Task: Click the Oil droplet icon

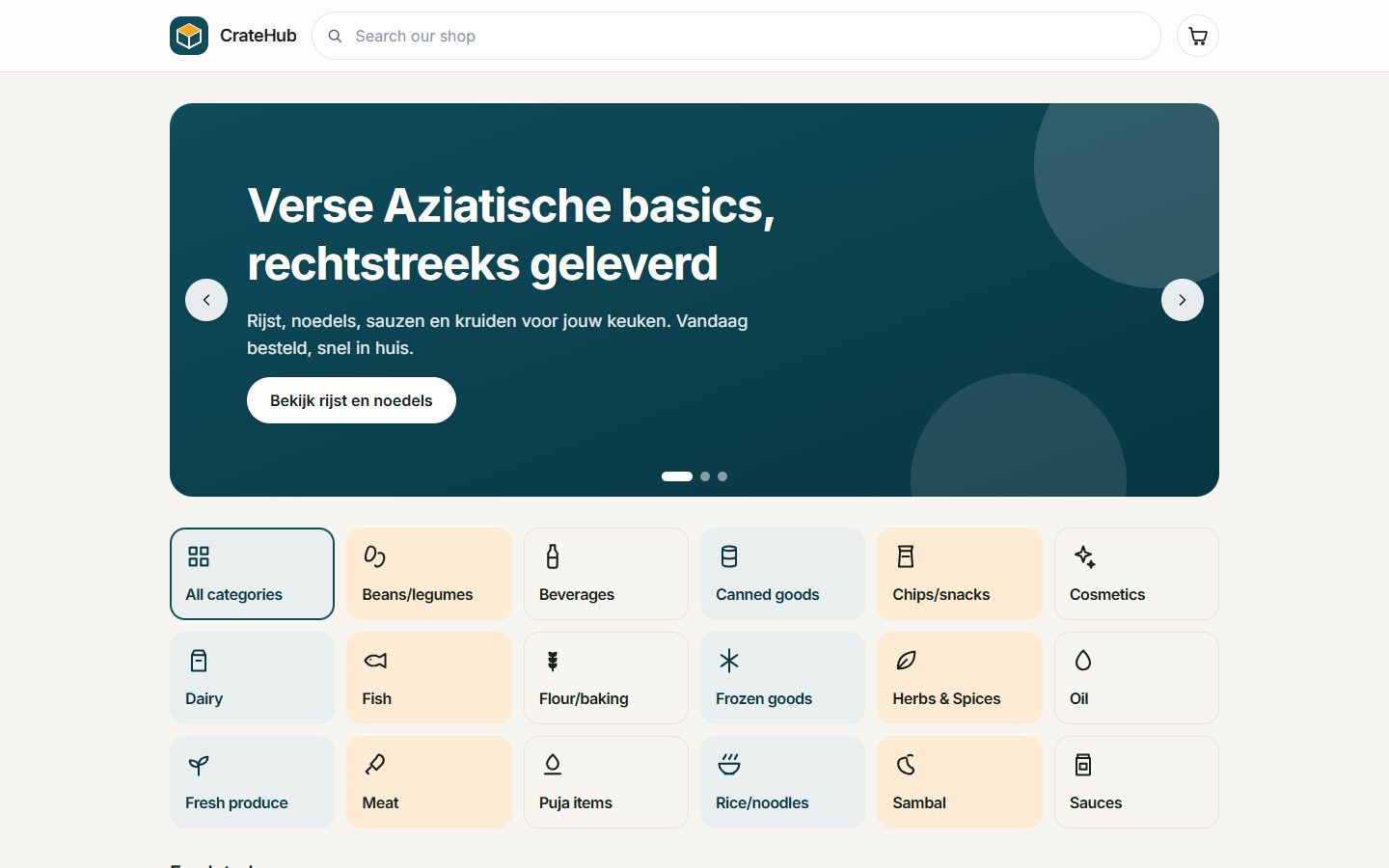Action: point(1083,661)
